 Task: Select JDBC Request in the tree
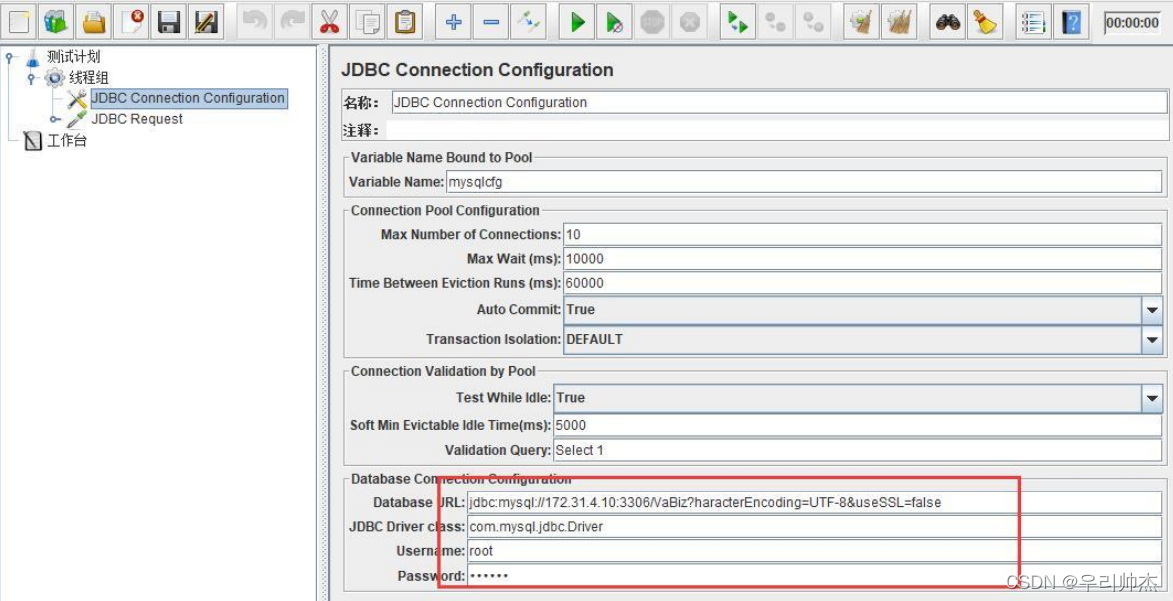pos(137,118)
